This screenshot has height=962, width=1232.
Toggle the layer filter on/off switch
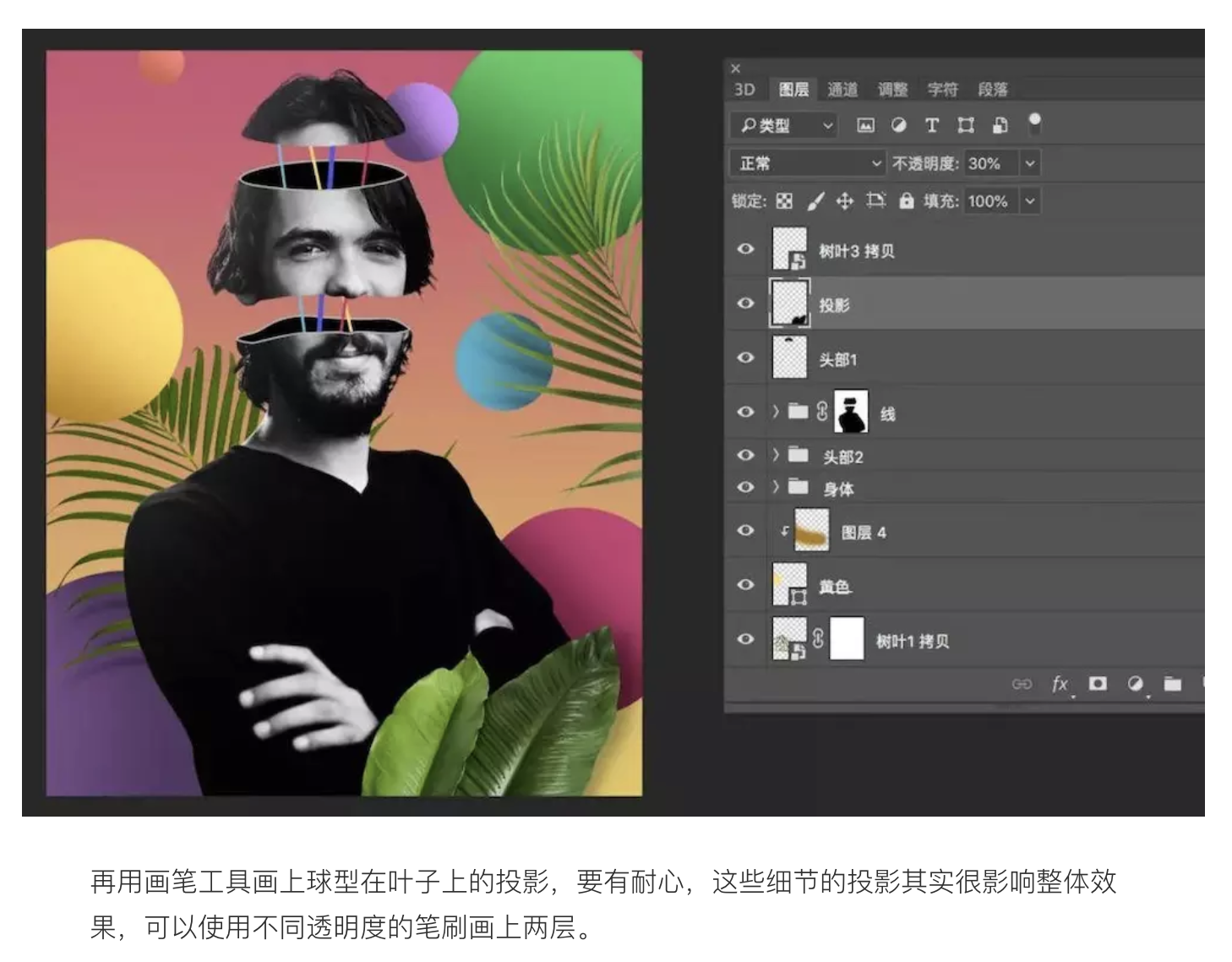click(x=1034, y=123)
